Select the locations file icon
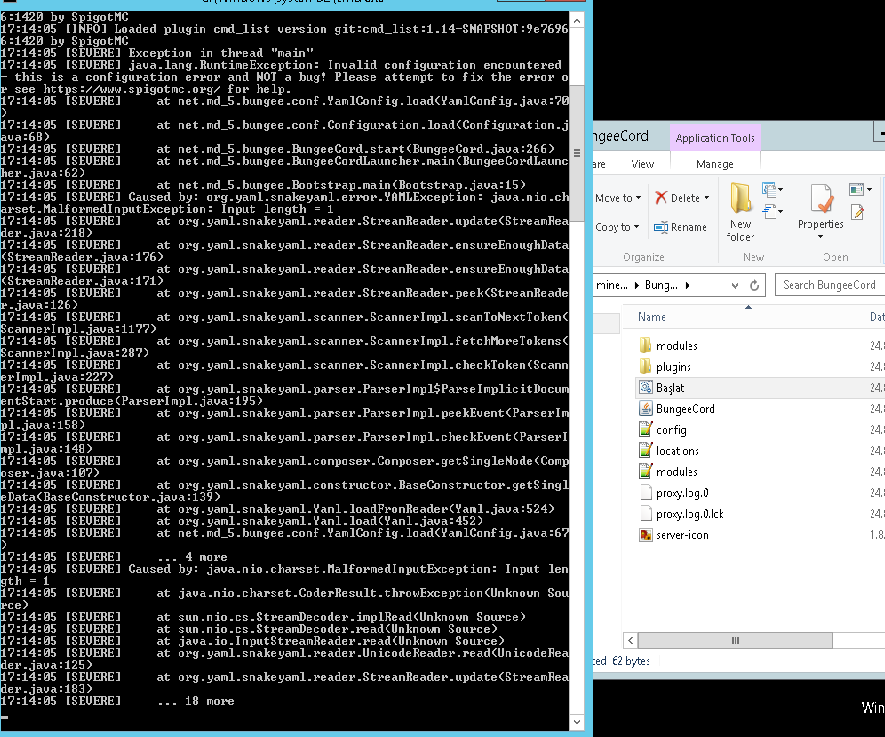 [645, 450]
